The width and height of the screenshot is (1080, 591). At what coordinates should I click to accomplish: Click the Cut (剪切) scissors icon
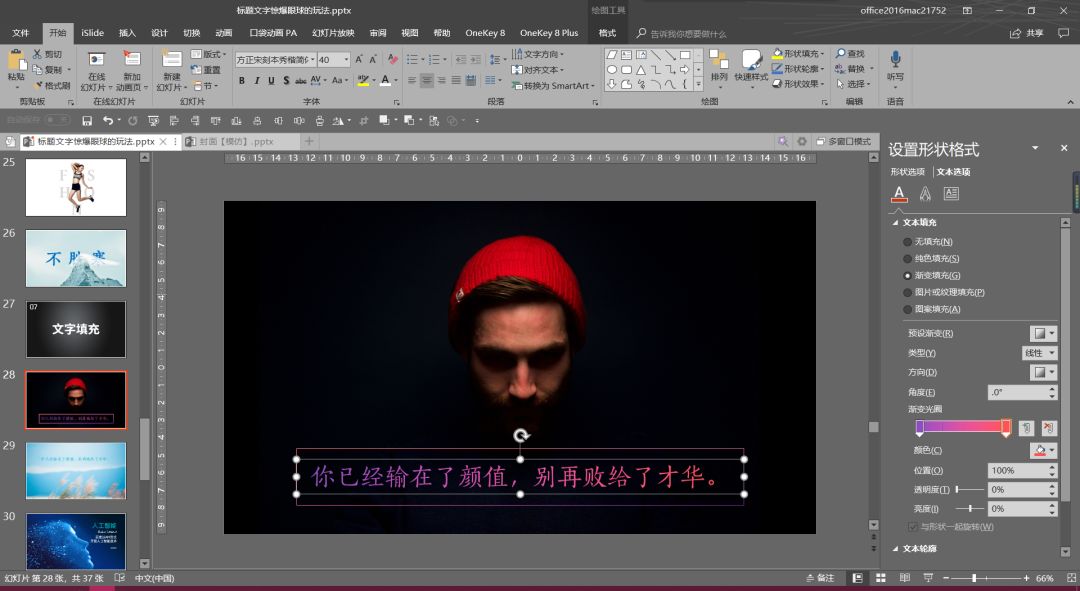(x=37, y=54)
